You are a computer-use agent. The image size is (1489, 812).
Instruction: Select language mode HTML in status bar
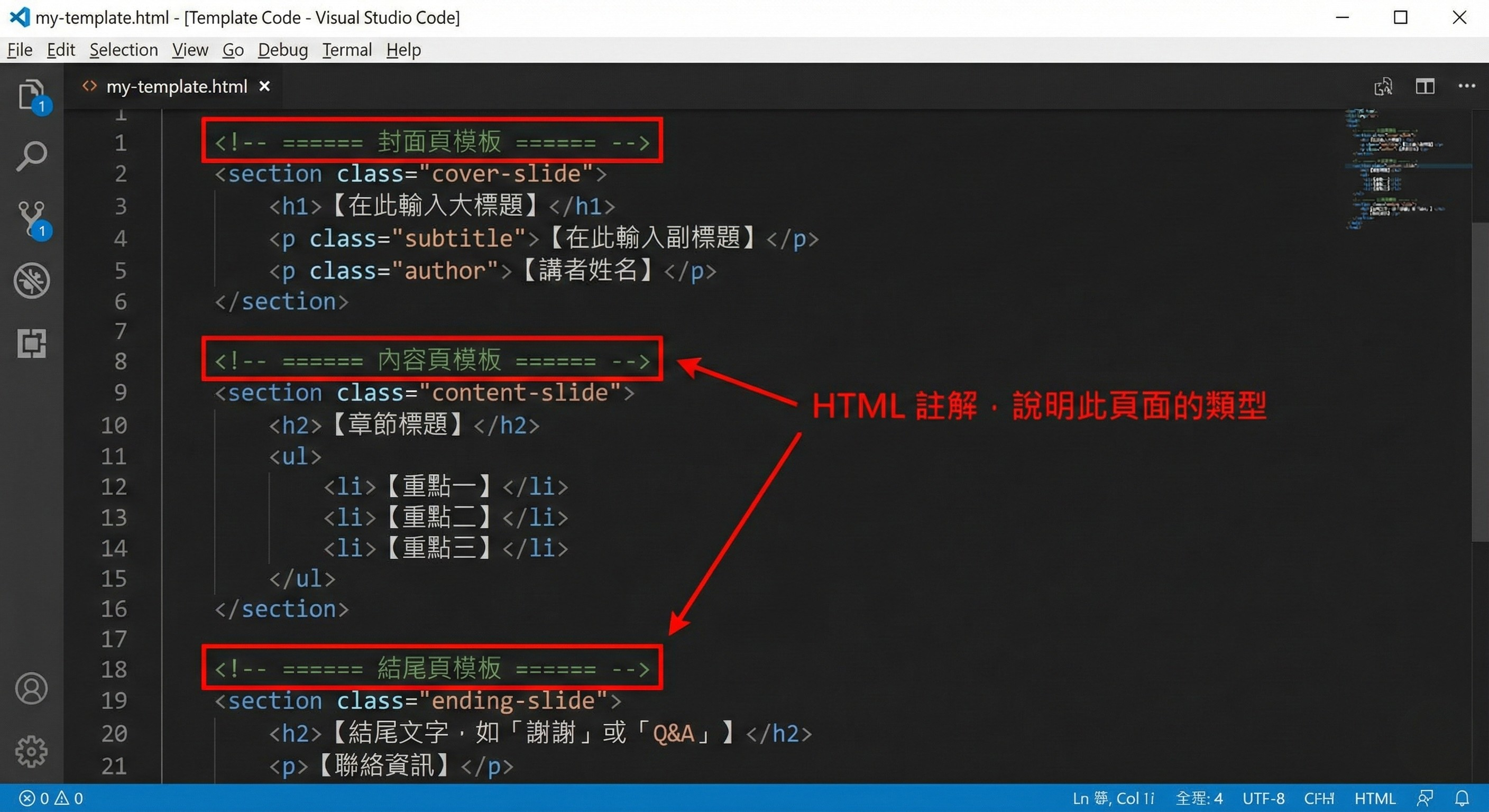tap(1375, 798)
